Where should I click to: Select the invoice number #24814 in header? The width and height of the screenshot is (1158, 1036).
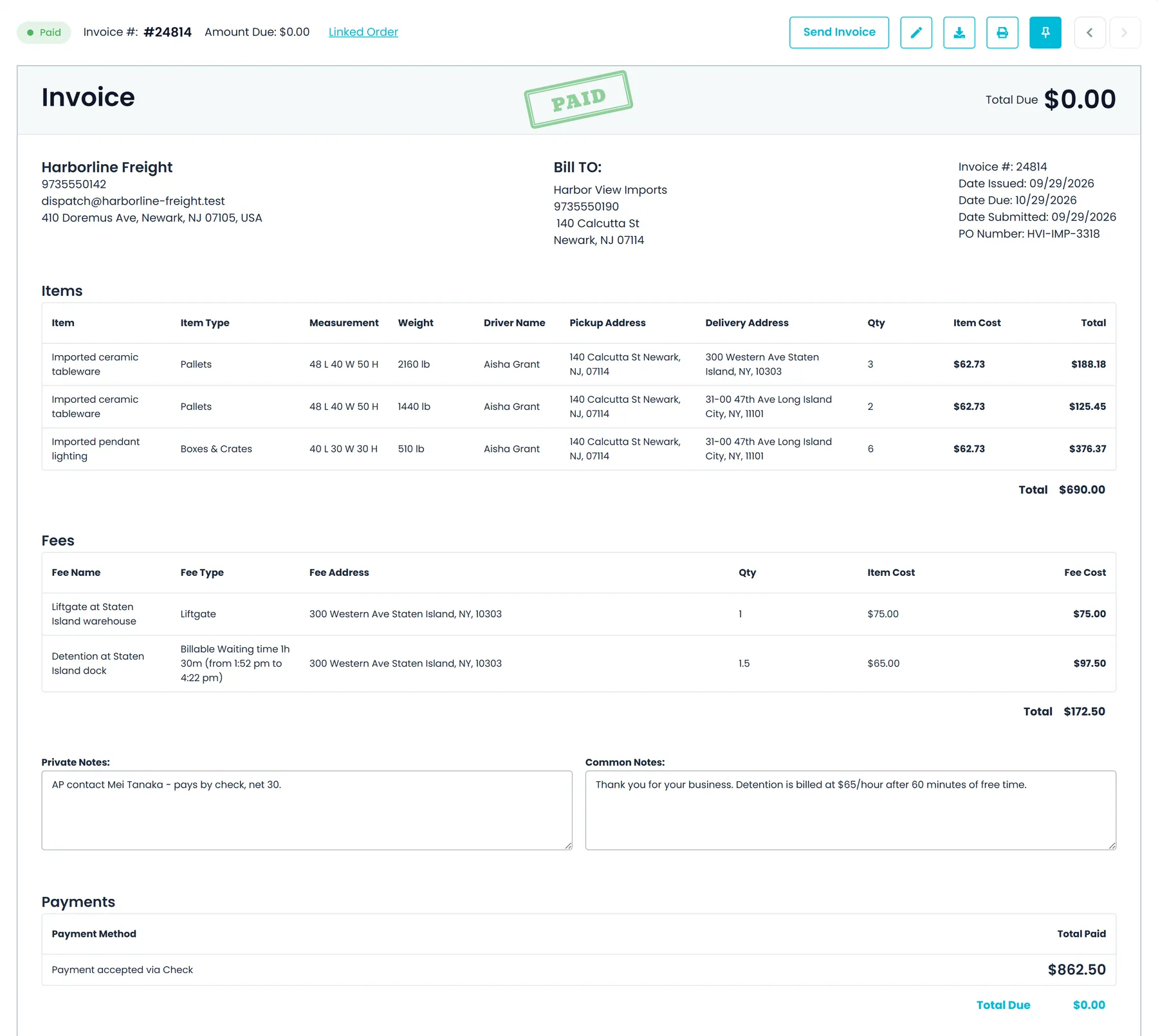[x=168, y=32]
